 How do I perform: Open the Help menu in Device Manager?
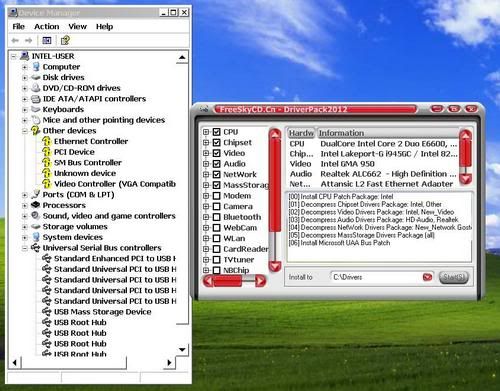coord(105,26)
